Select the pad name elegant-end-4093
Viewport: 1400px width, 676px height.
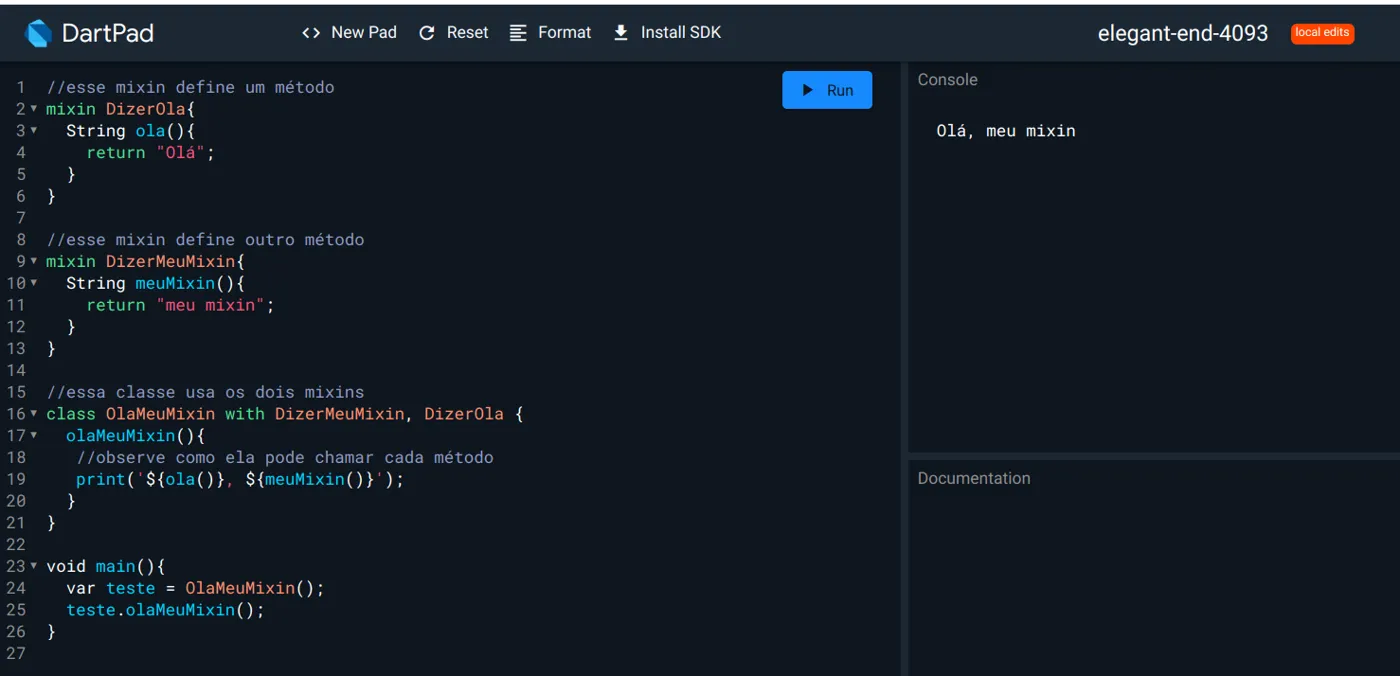pos(1183,33)
